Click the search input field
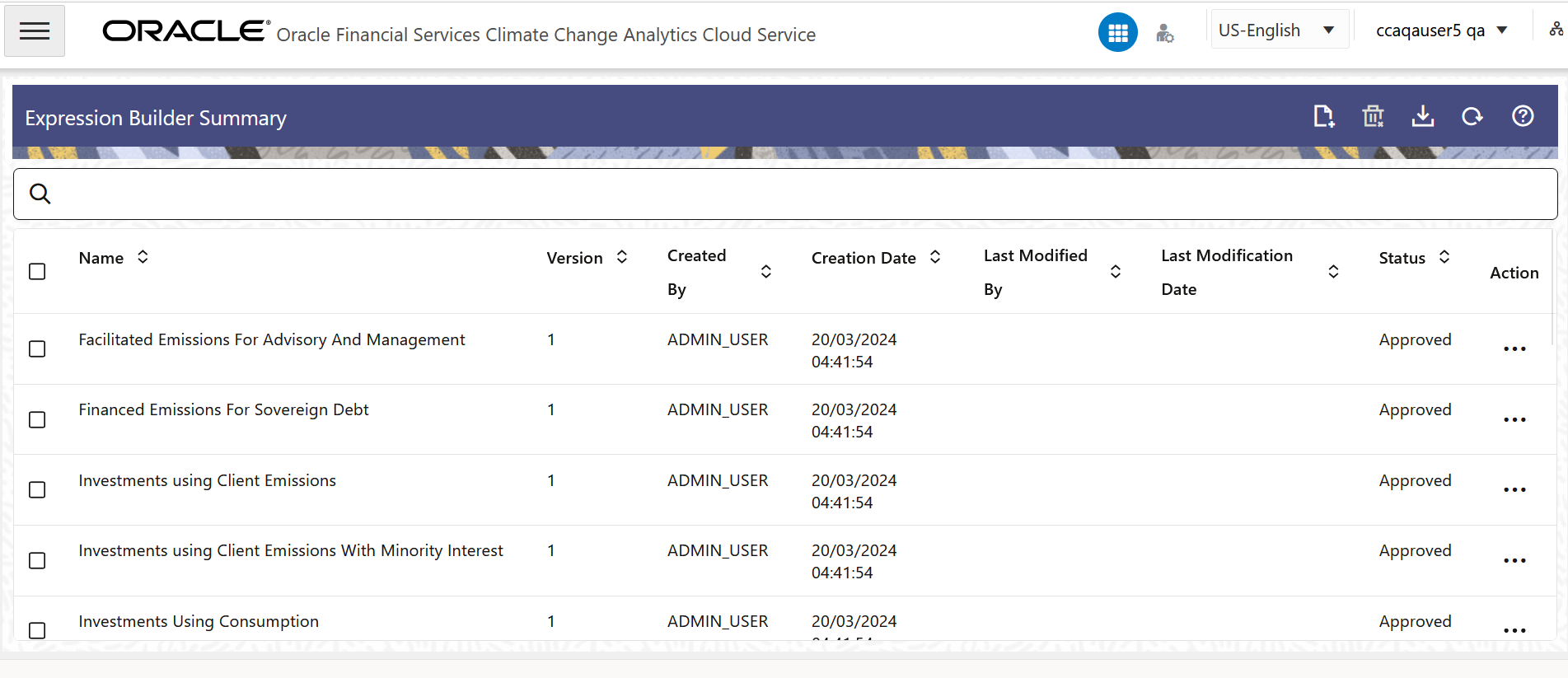The image size is (1568, 678). click(x=784, y=194)
